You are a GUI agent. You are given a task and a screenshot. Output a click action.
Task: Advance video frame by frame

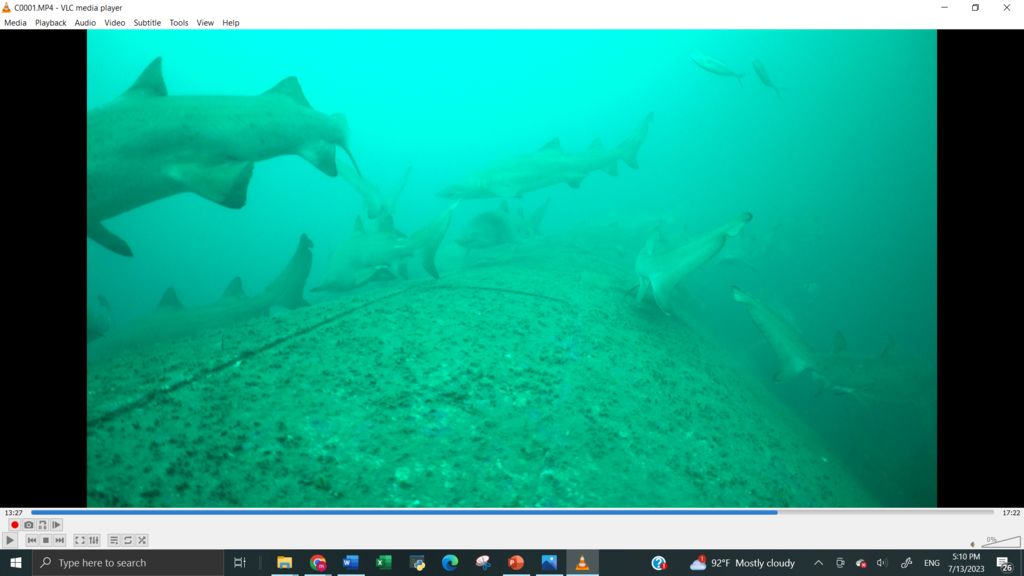56,525
